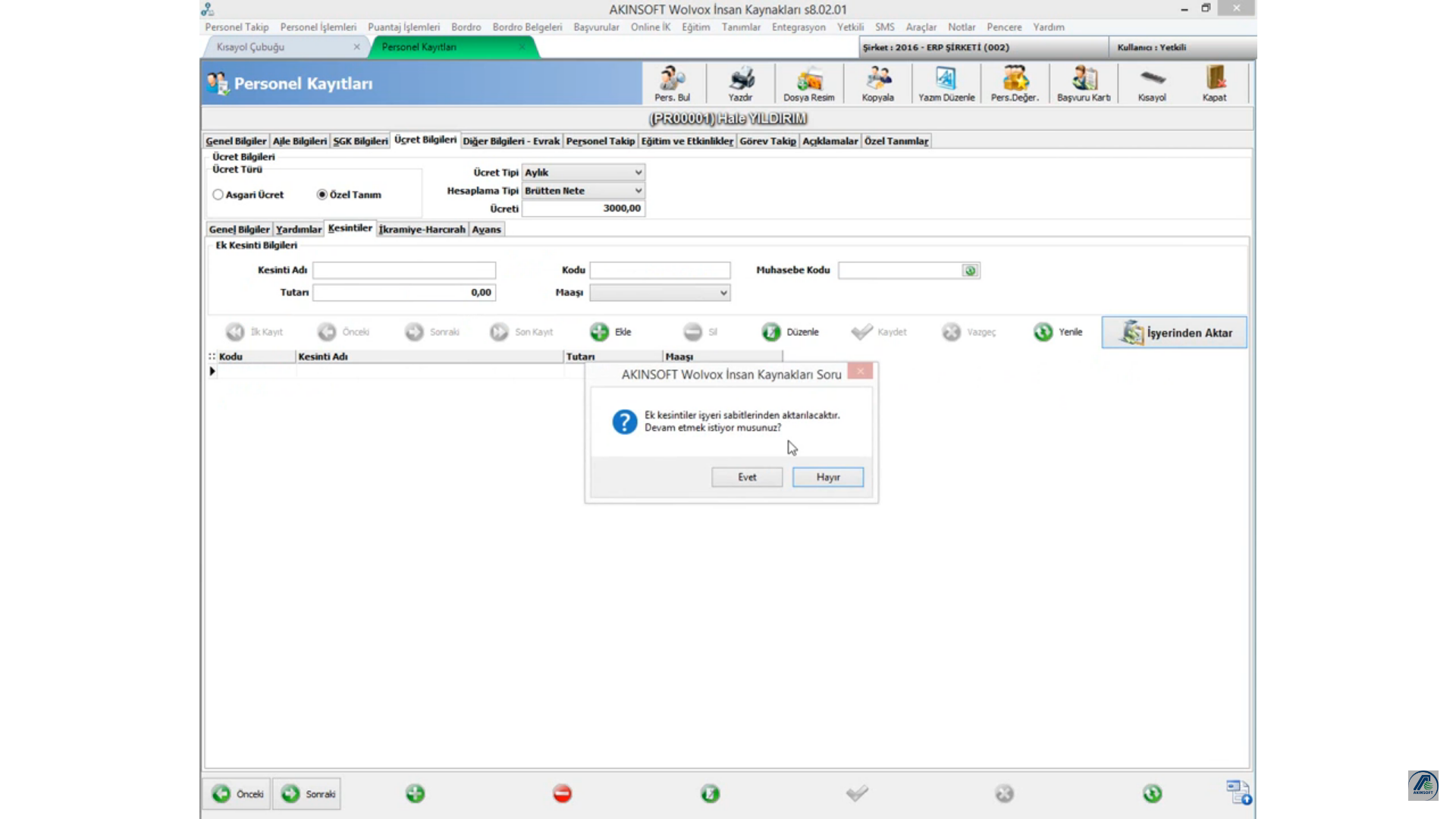Jump to Son Kayıt record

coord(499,332)
